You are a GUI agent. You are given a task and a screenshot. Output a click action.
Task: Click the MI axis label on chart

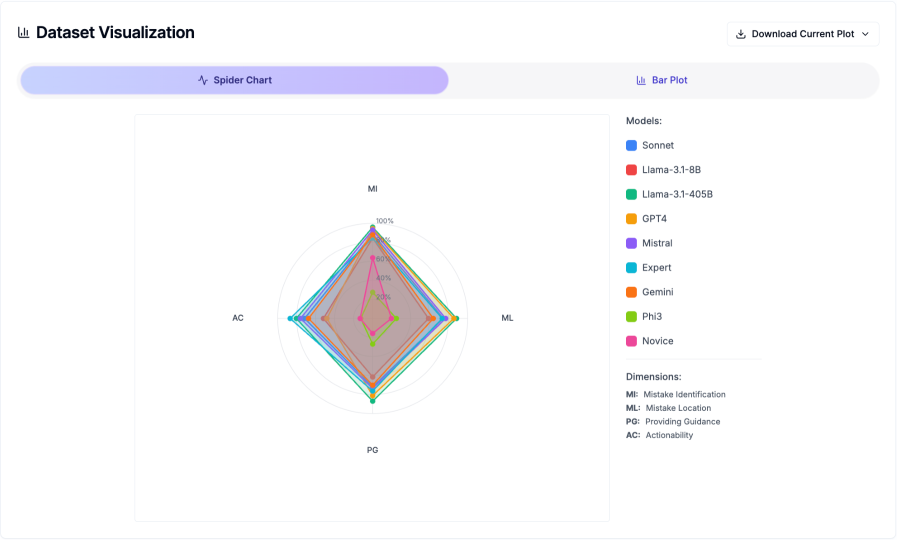tap(373, 188)
